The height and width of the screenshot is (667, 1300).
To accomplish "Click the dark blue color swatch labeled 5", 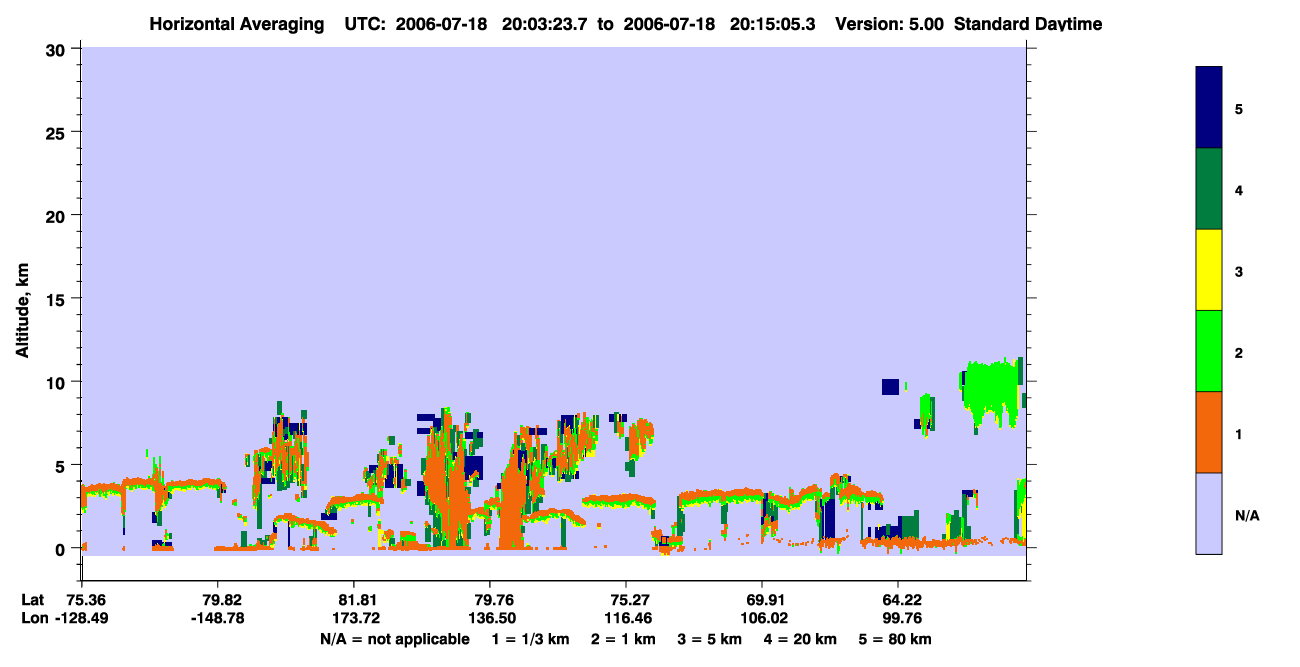I will tap(1209, 108).
